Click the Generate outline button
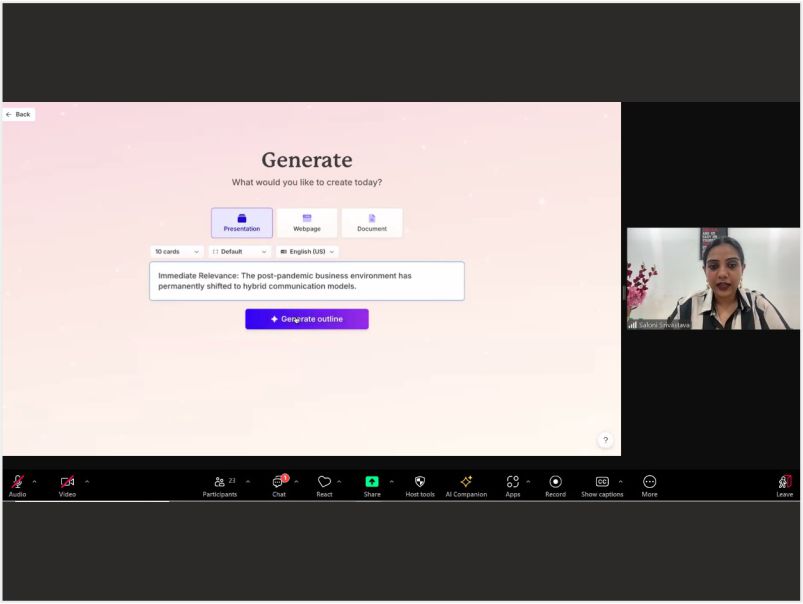803x604 pixels. tap(307, 319)
